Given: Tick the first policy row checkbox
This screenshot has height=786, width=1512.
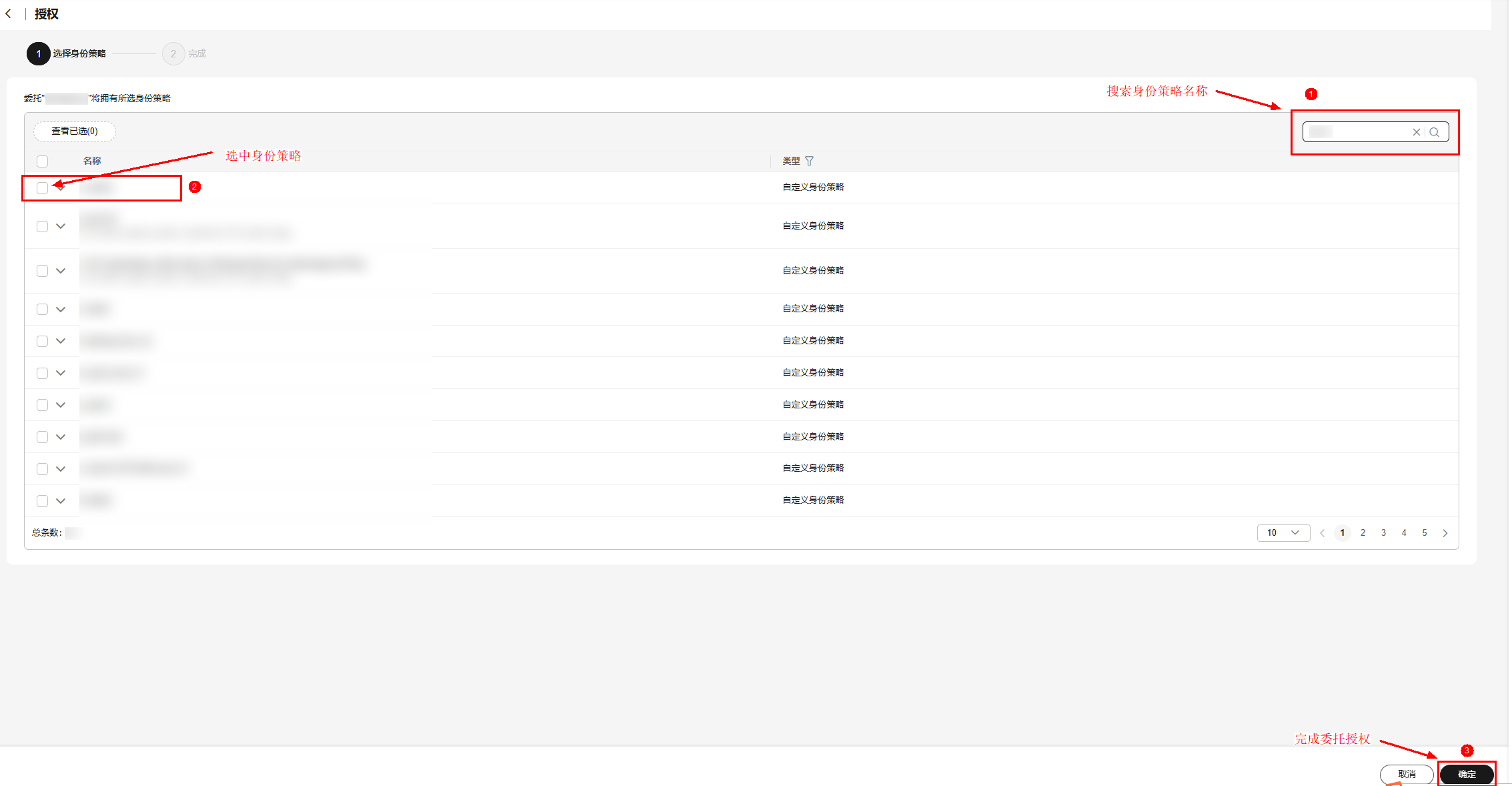Looking at the screenshot, I should tap(43, 187).
